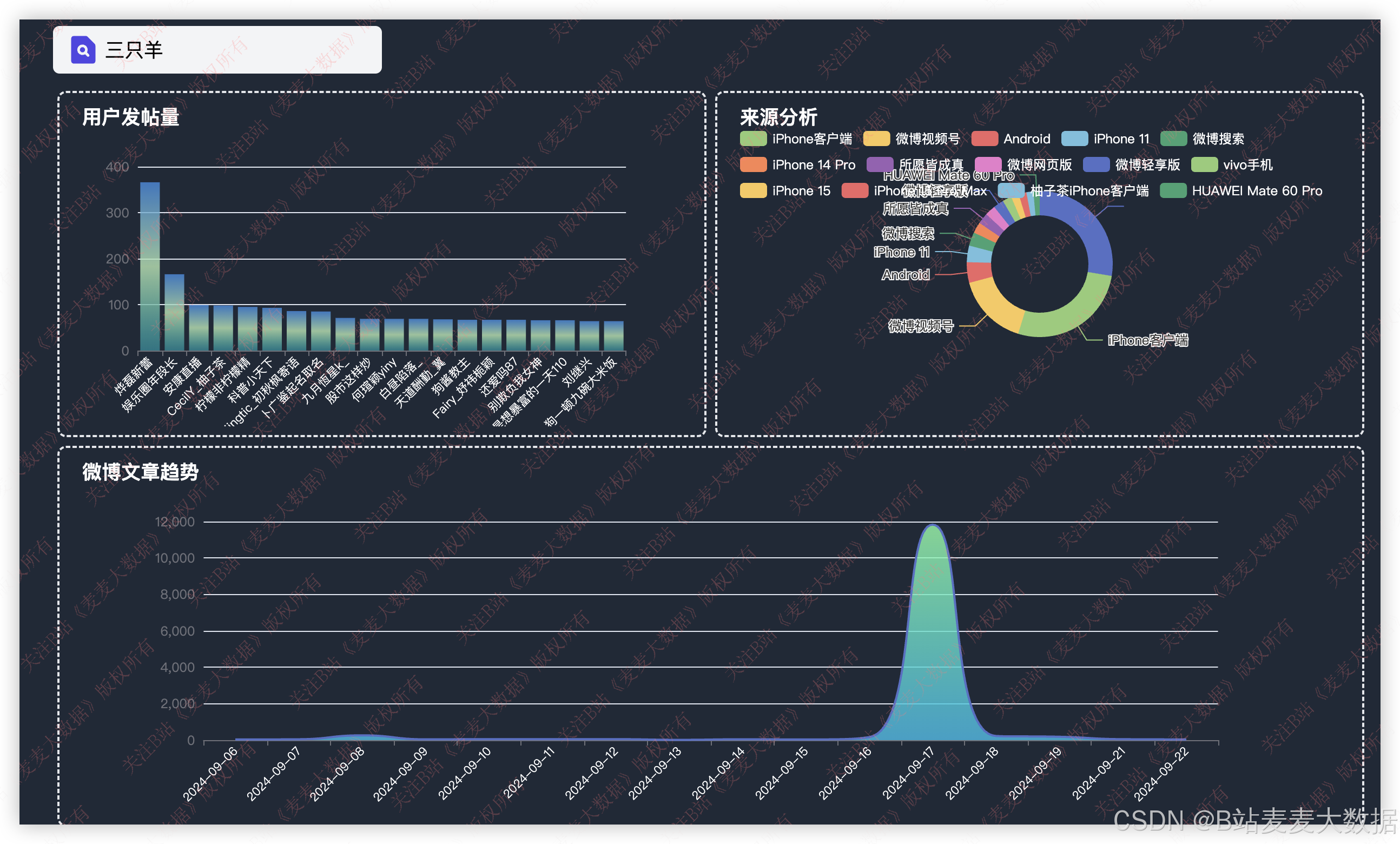The image size is (1400, 844).
Task: Hide the 微博轻享版 series via legend
Action: [x=1096, y=165]
